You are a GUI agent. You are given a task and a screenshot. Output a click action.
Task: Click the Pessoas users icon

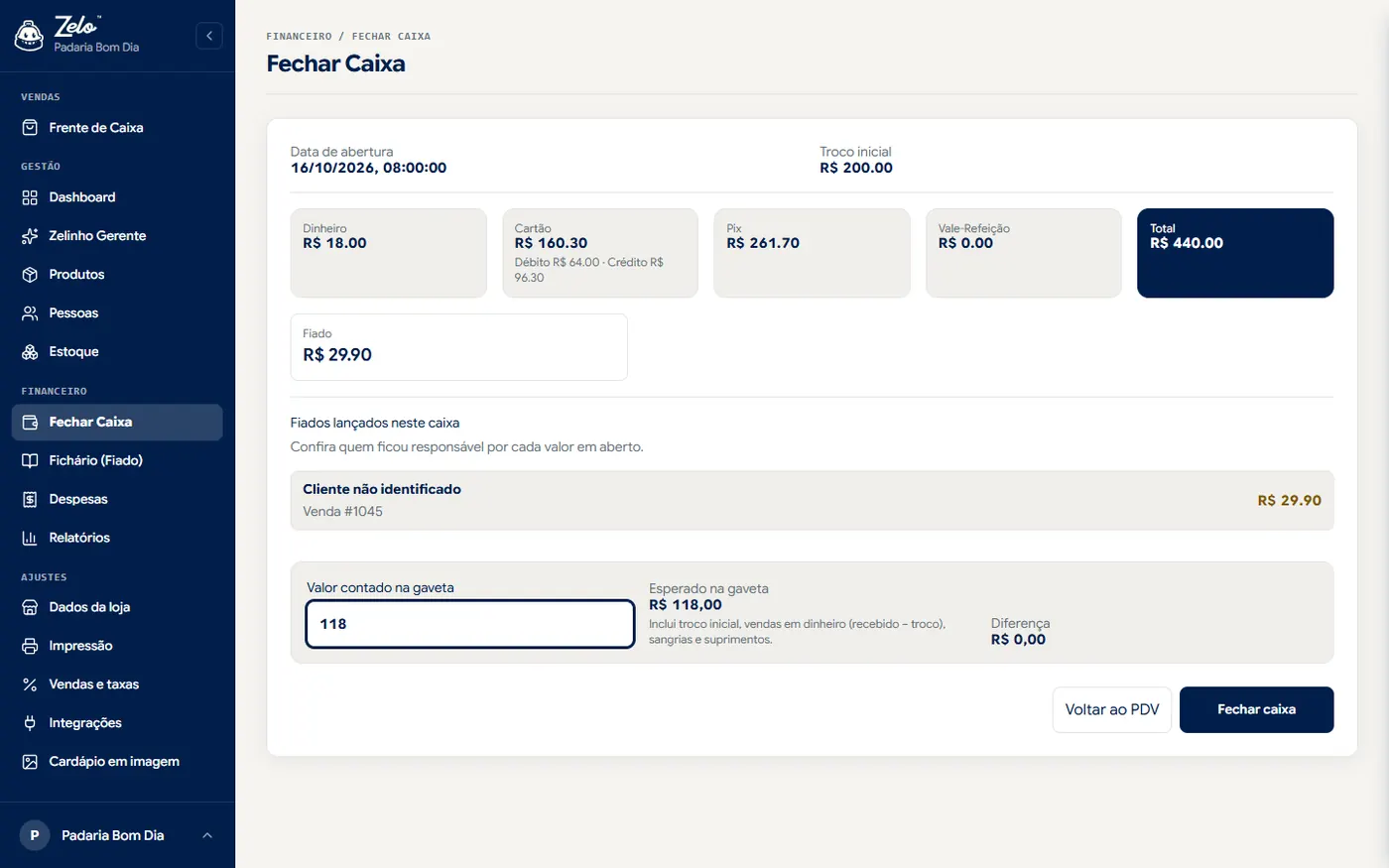(x=30, y=313)
